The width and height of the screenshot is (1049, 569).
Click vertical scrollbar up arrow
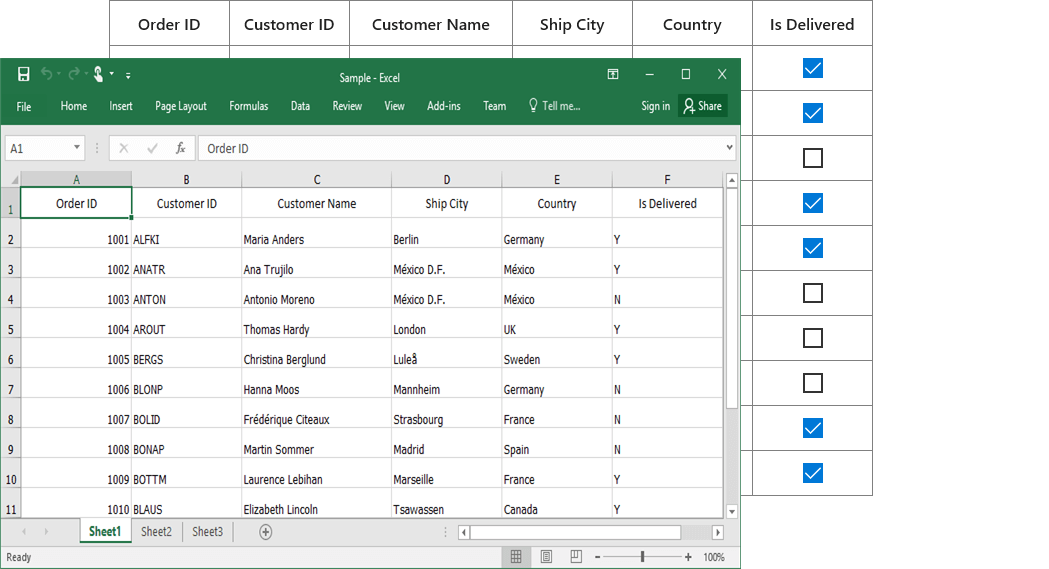pyautogui.click(x=732, y=180)
